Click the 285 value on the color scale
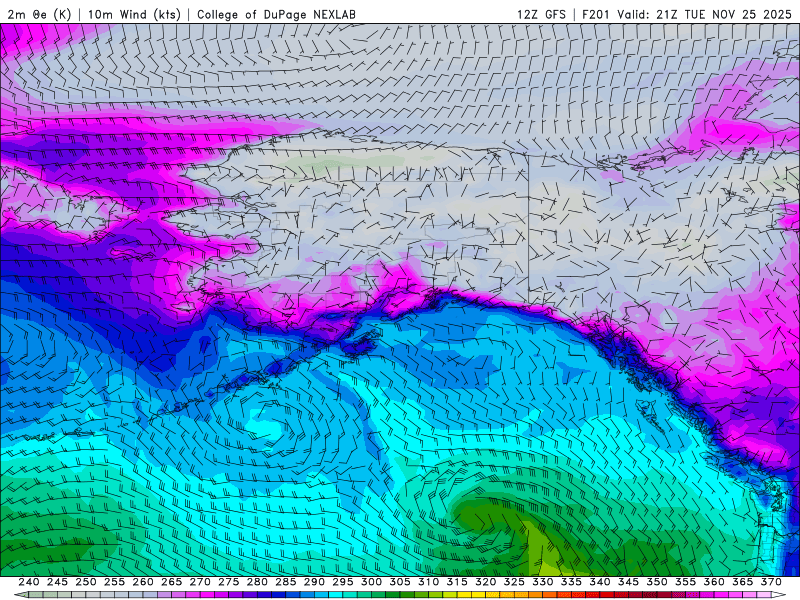Viewport: 800px width, 600px height. [286, 582]
